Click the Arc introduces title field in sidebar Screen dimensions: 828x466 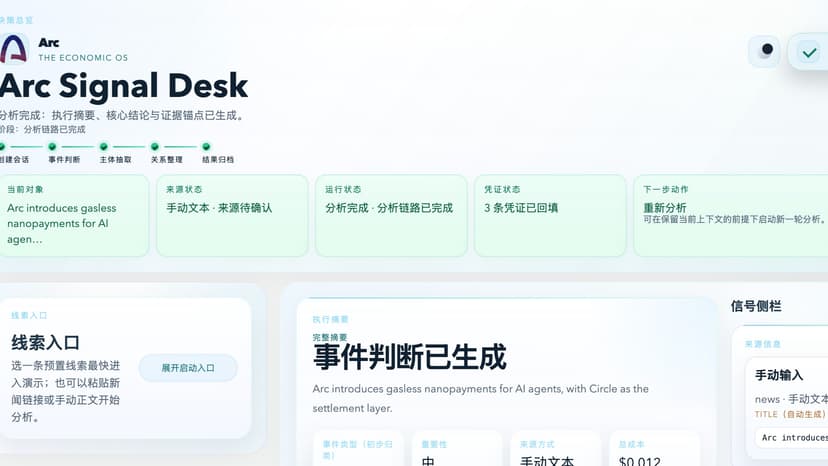click(792, 437)
